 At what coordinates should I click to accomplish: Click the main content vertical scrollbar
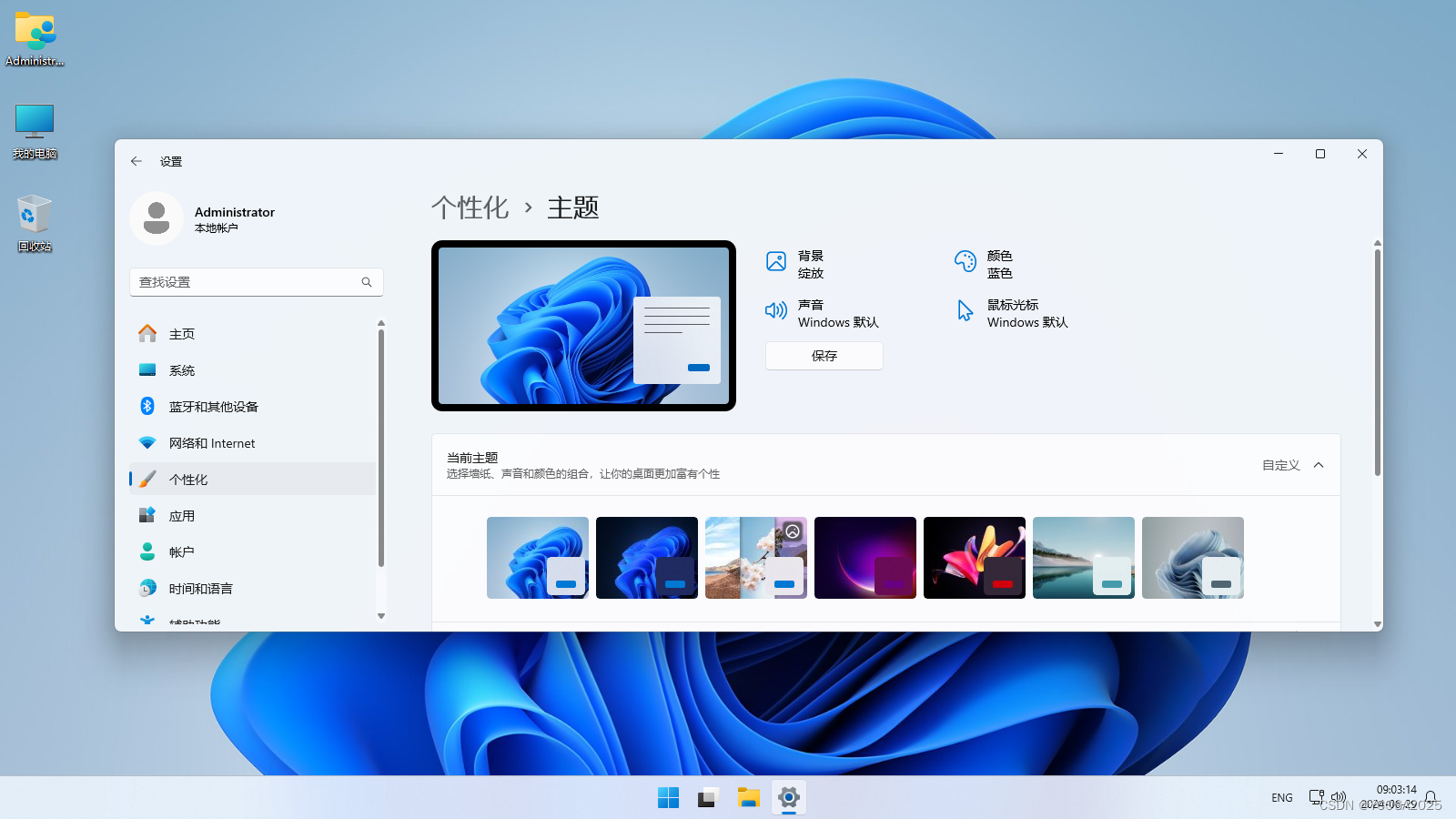[1378, 362]
